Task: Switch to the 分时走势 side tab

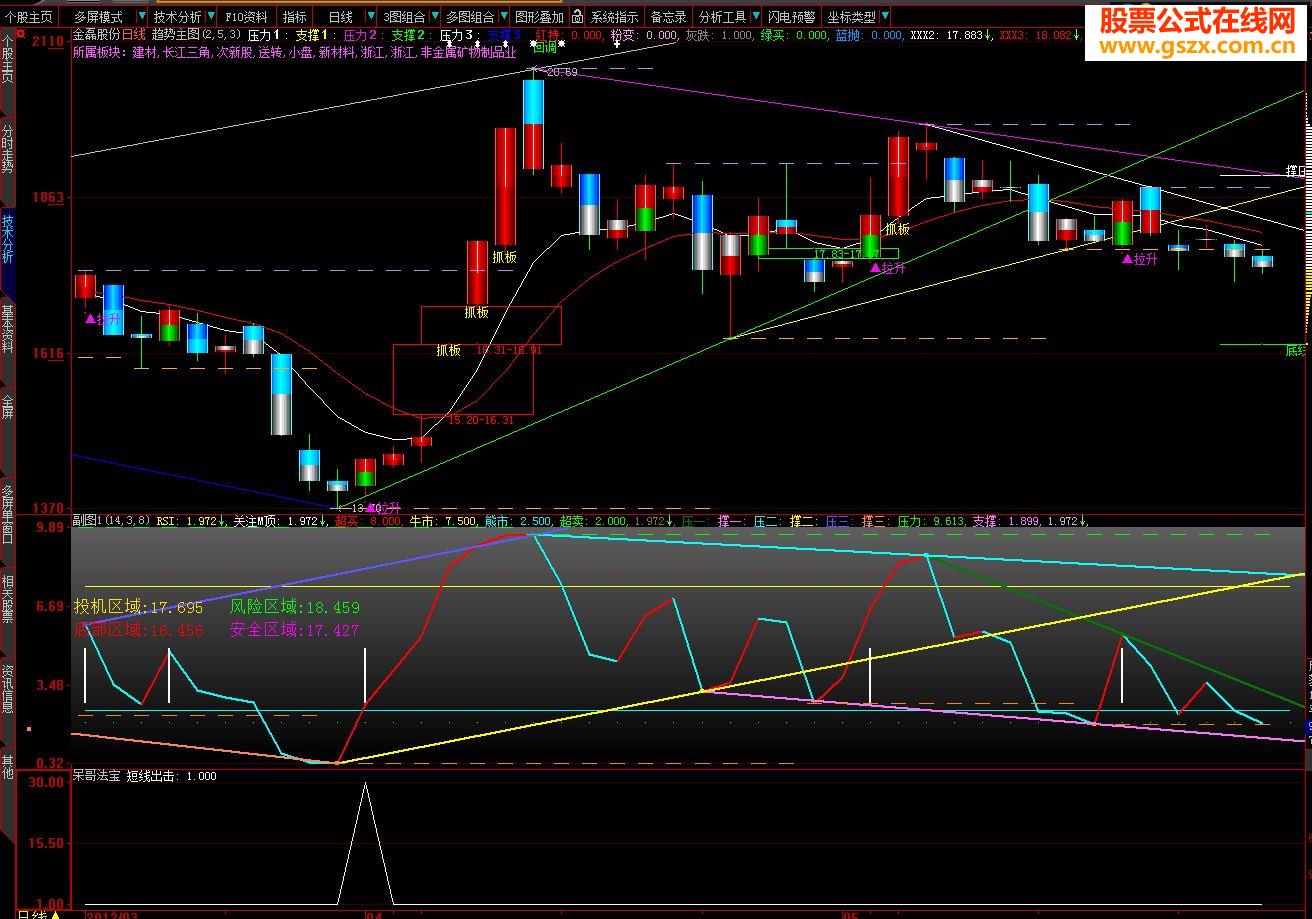Action: click(8, 148)
